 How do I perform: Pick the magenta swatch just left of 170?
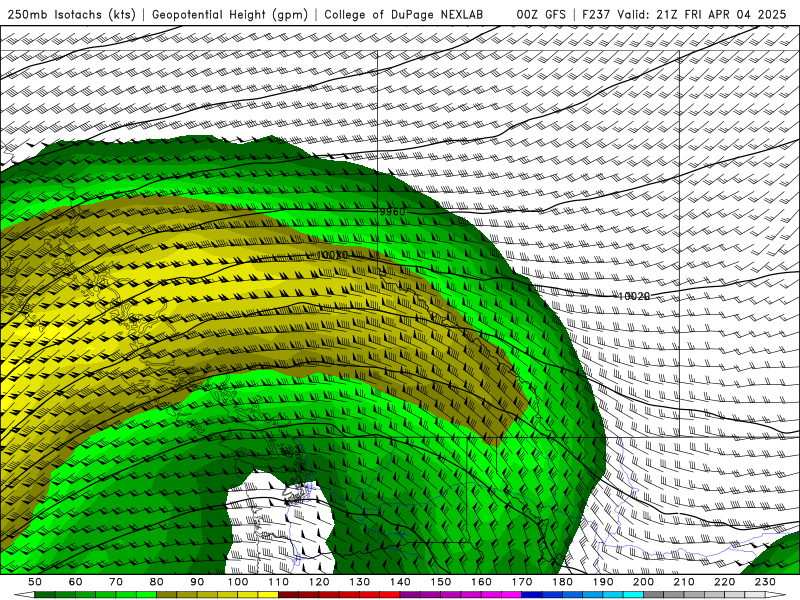click(511, 595)
